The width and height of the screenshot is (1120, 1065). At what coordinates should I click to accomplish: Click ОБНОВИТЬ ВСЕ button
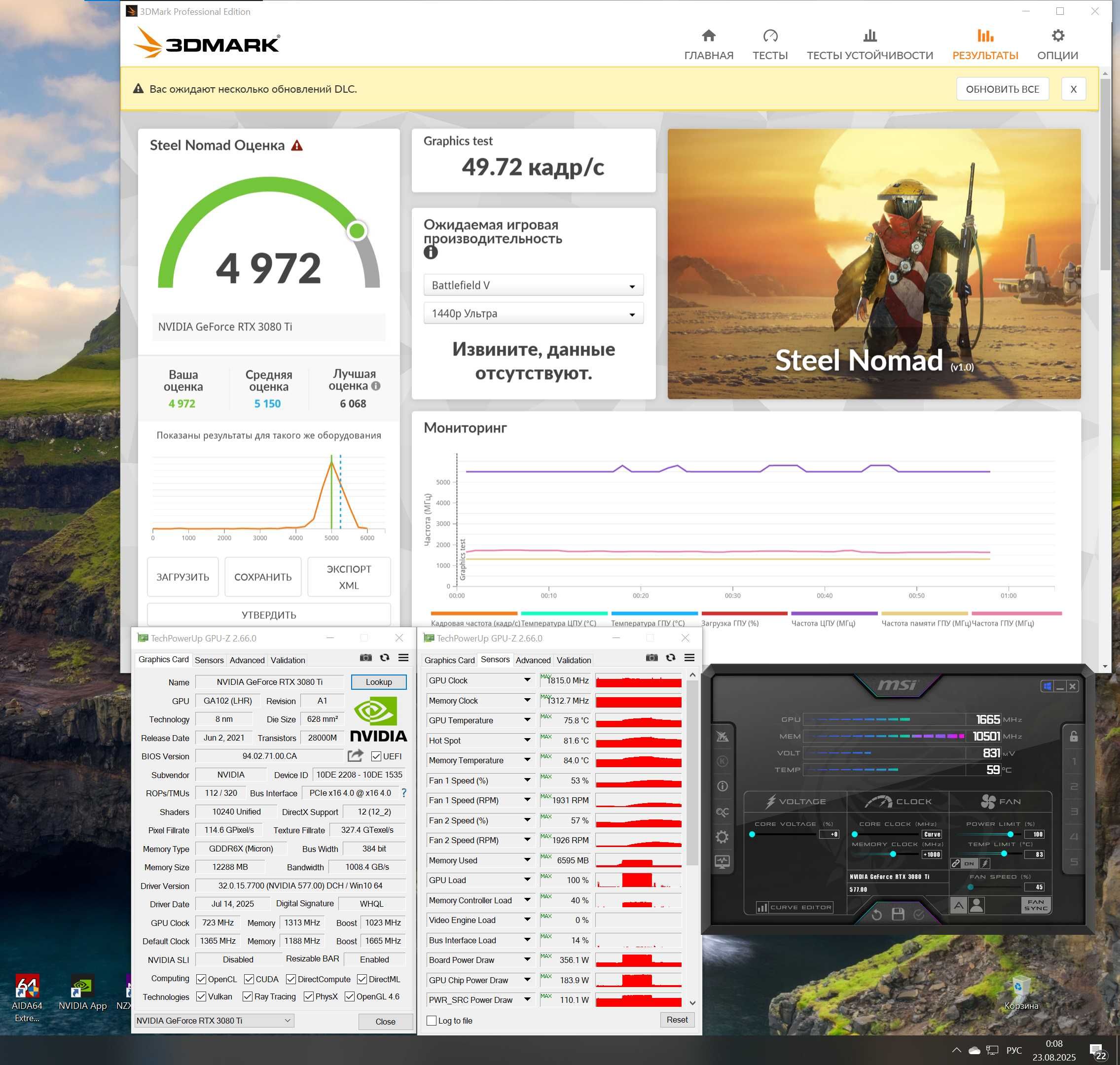(x=1003, y=89)
